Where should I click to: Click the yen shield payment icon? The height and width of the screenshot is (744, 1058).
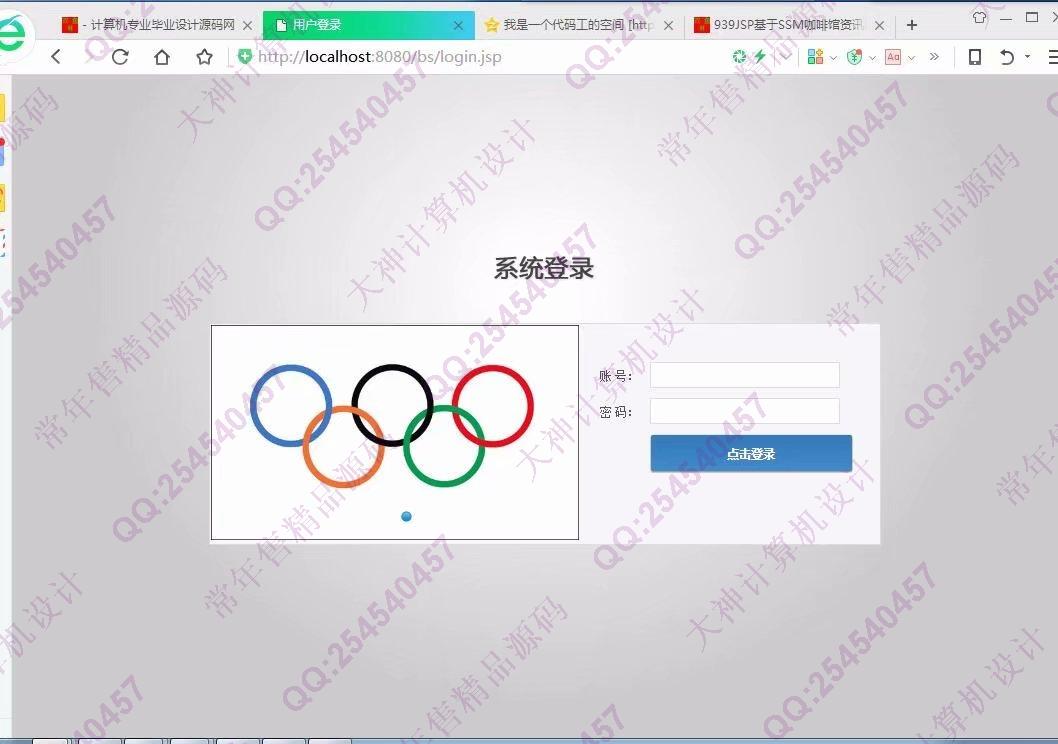tap(854, 57)
